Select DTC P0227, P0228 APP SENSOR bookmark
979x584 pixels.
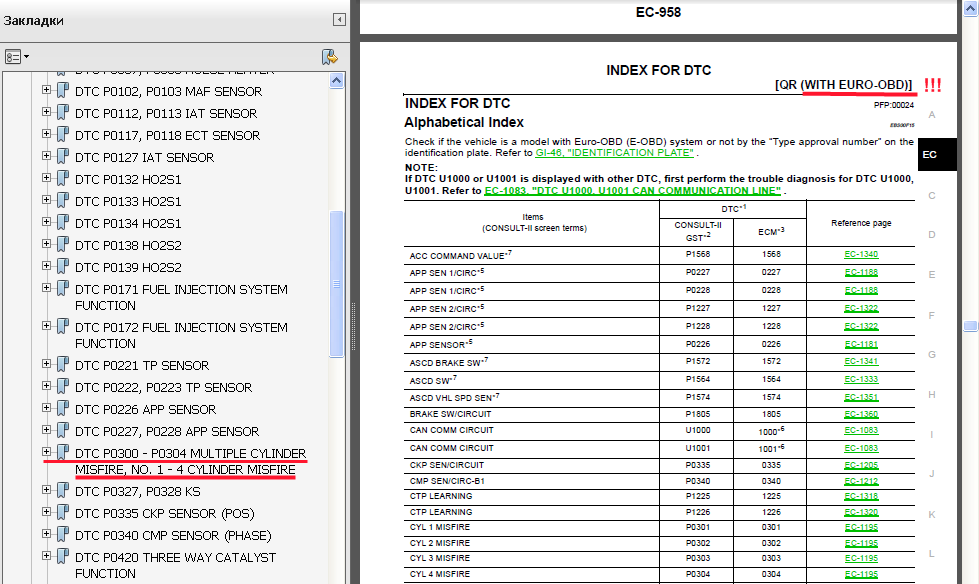coord(167,432)
